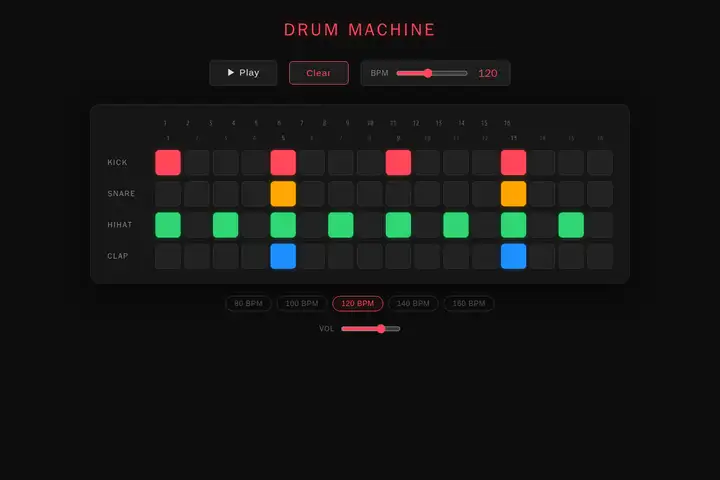720x480 pixels.
Task: Enable the Kick pad at step 2
Action: (x=197, y=163)
